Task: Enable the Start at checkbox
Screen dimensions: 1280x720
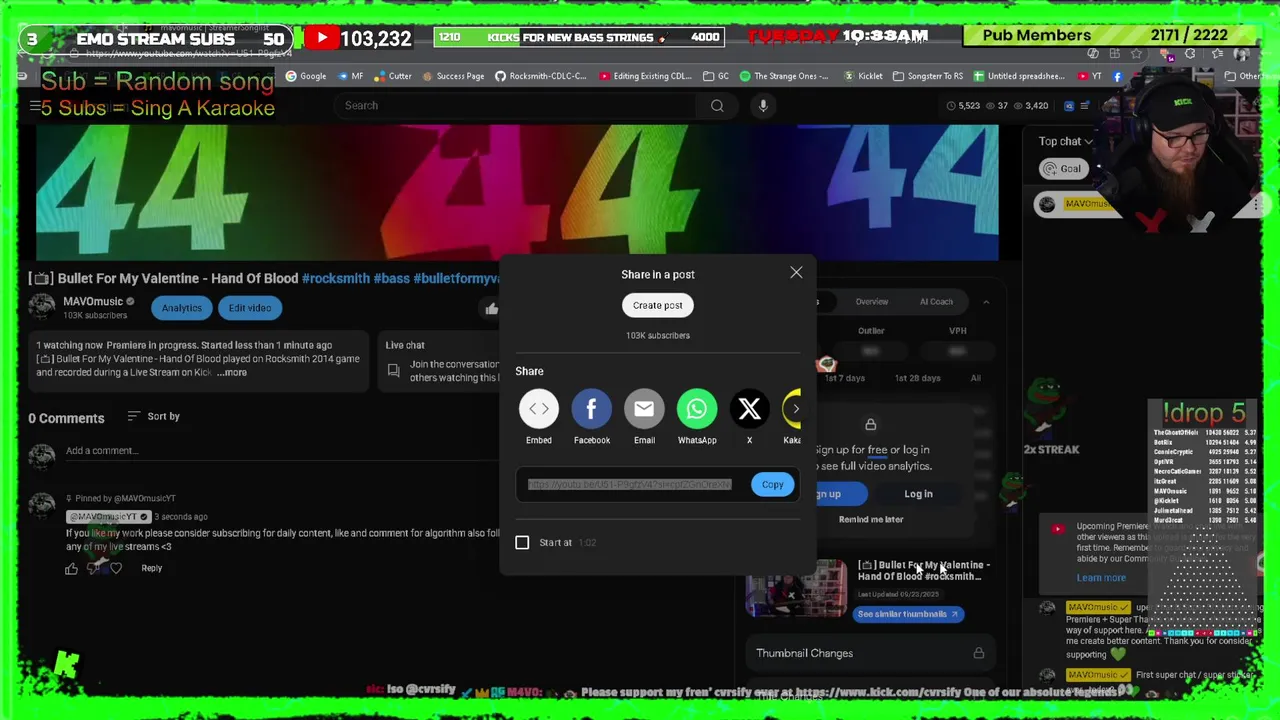Action: pos(522,542)
